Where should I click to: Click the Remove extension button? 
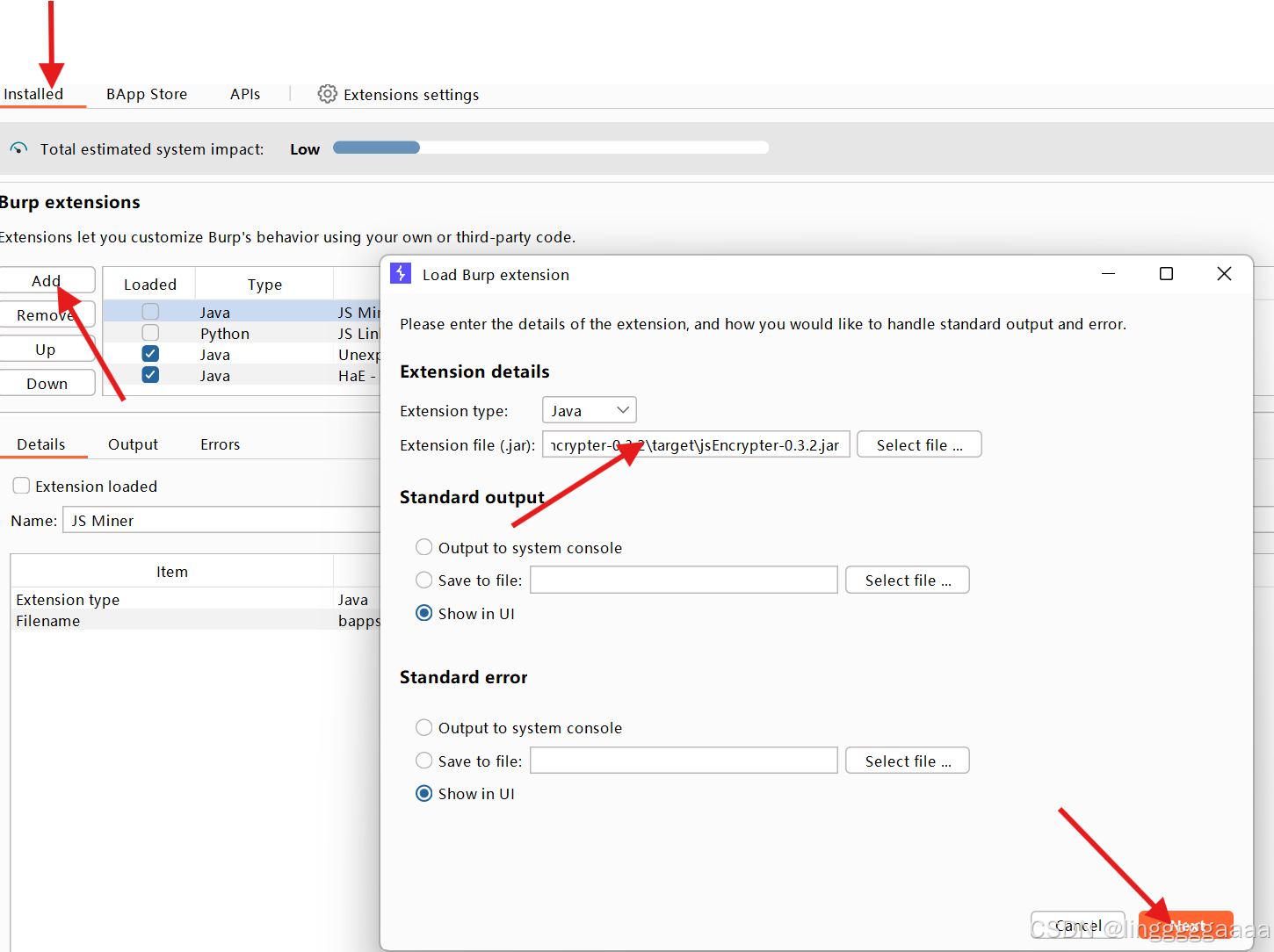coord(46,314)
